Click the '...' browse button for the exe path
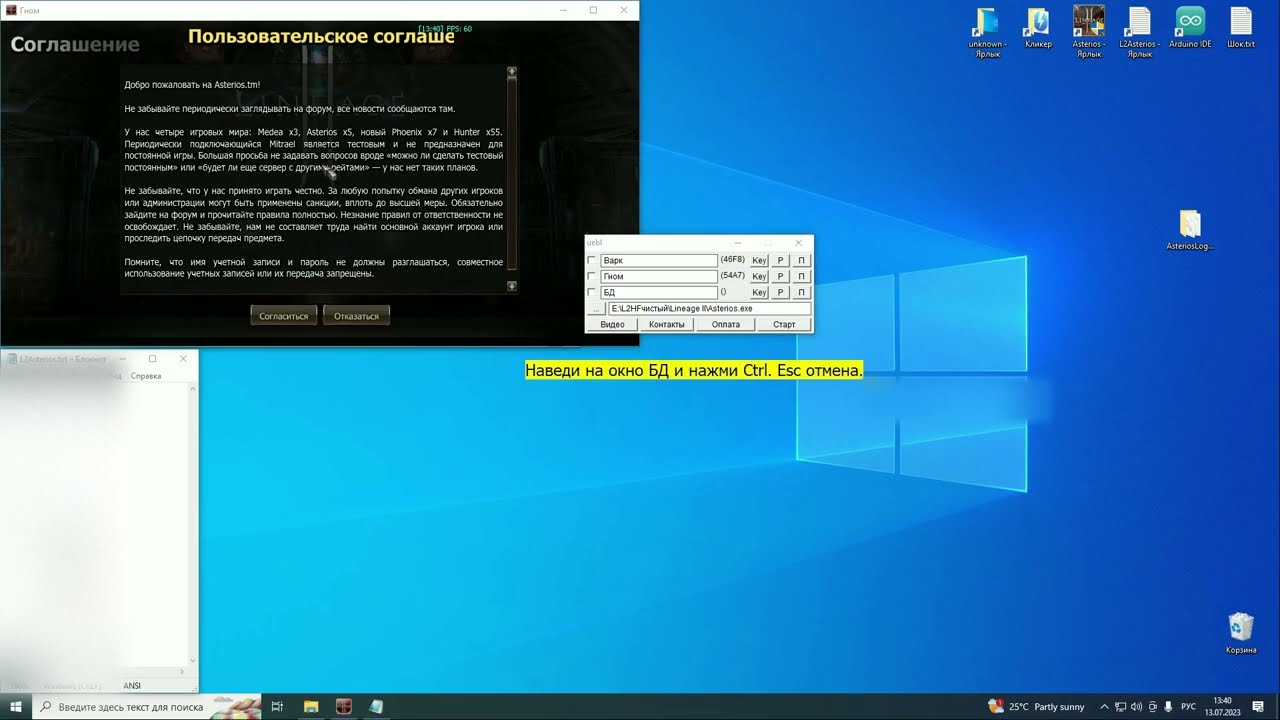Screen dimensions: 1280x720 point(596,309)
